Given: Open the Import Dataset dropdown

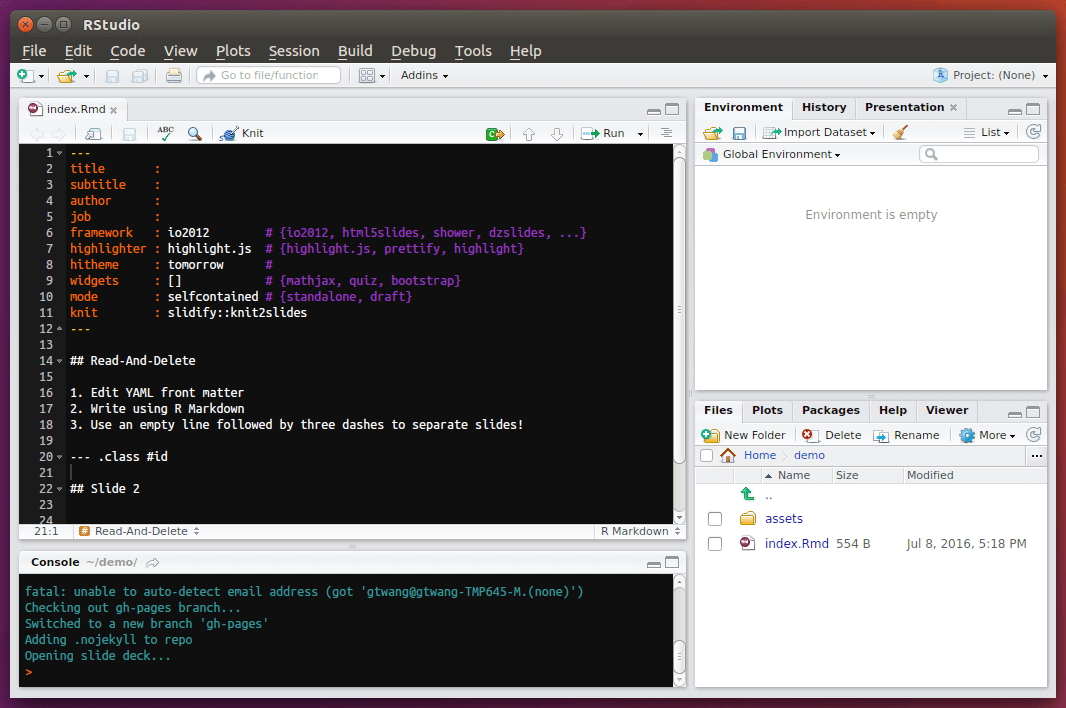Looking at the screenshot, I should 819,131.
